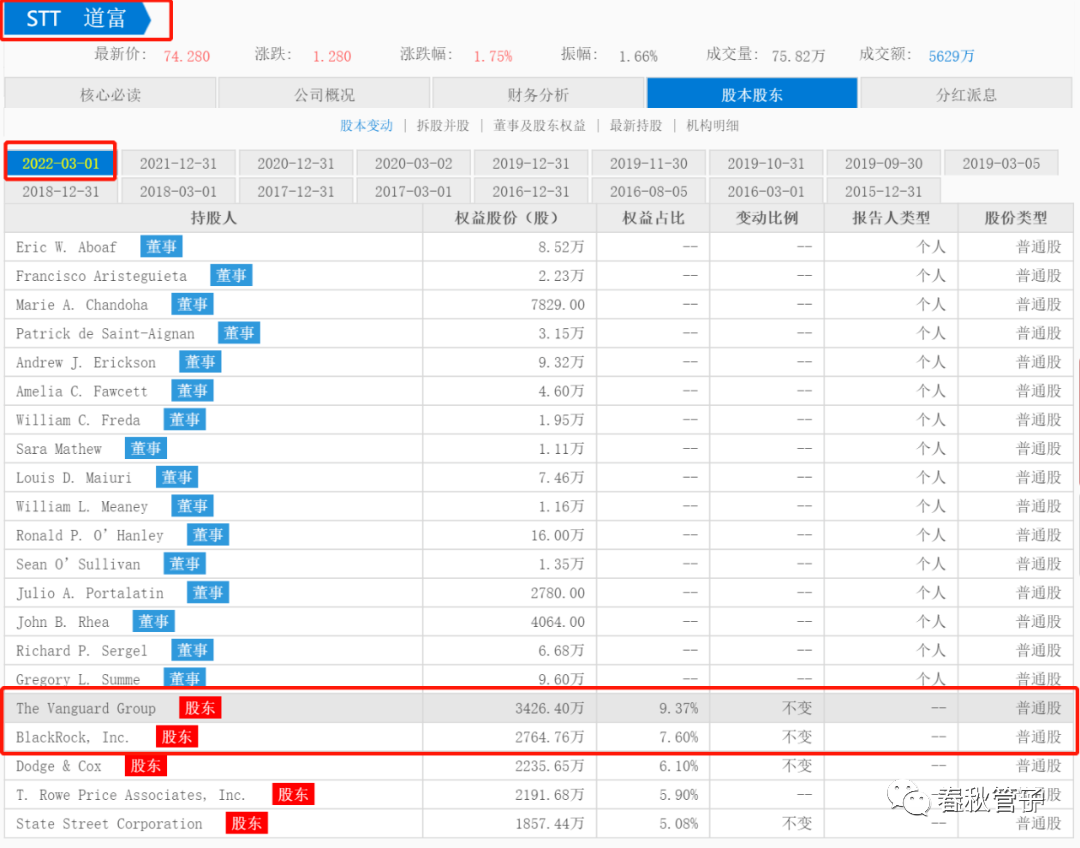Click the 董事 badge beside Andrew J. Erickson
This screenshot has width=1080, height=848.
point(200,362)
